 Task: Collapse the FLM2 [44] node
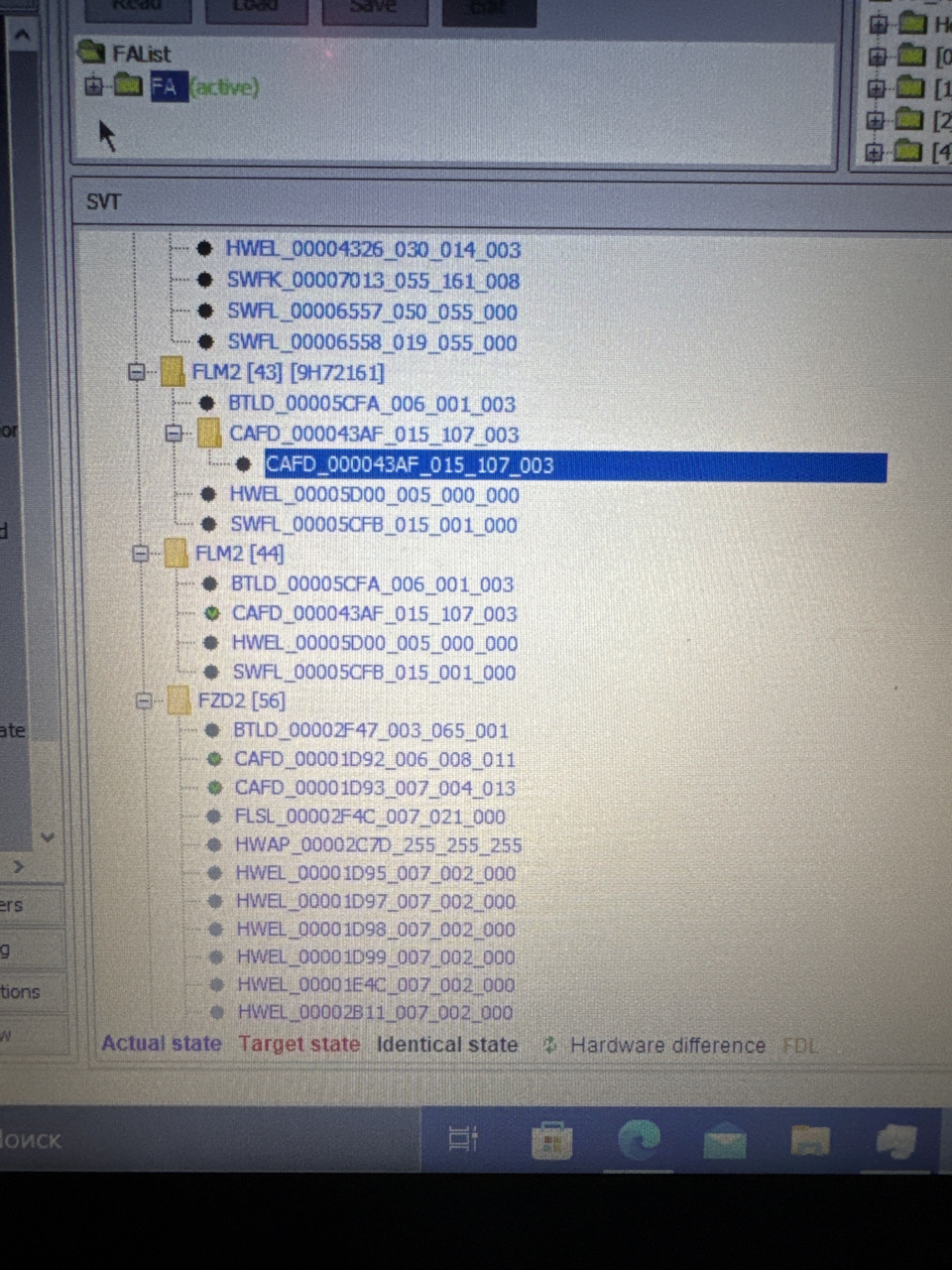(141, 554)
